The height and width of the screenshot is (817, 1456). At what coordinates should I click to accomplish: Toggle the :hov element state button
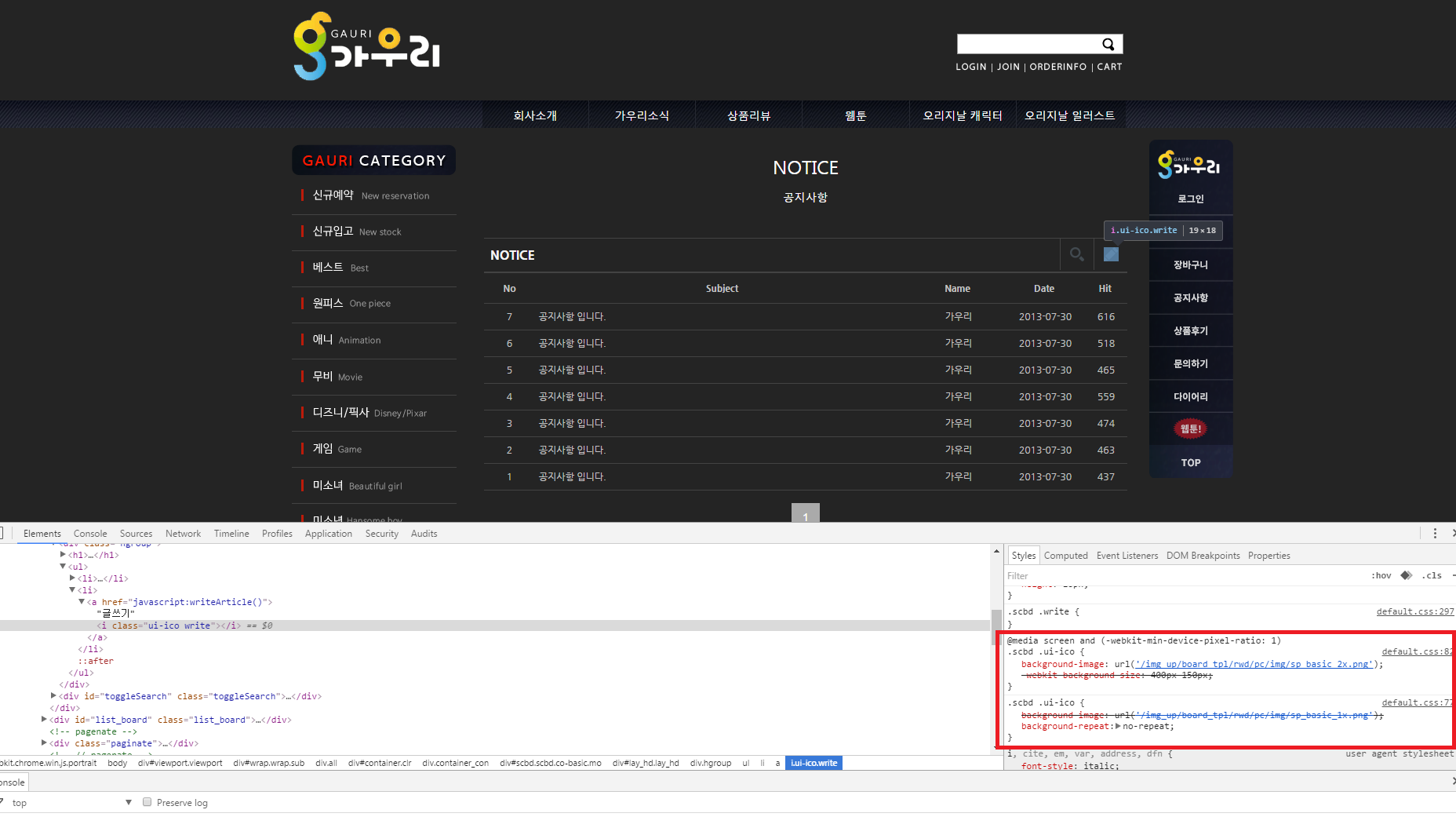coord(1381,575)
